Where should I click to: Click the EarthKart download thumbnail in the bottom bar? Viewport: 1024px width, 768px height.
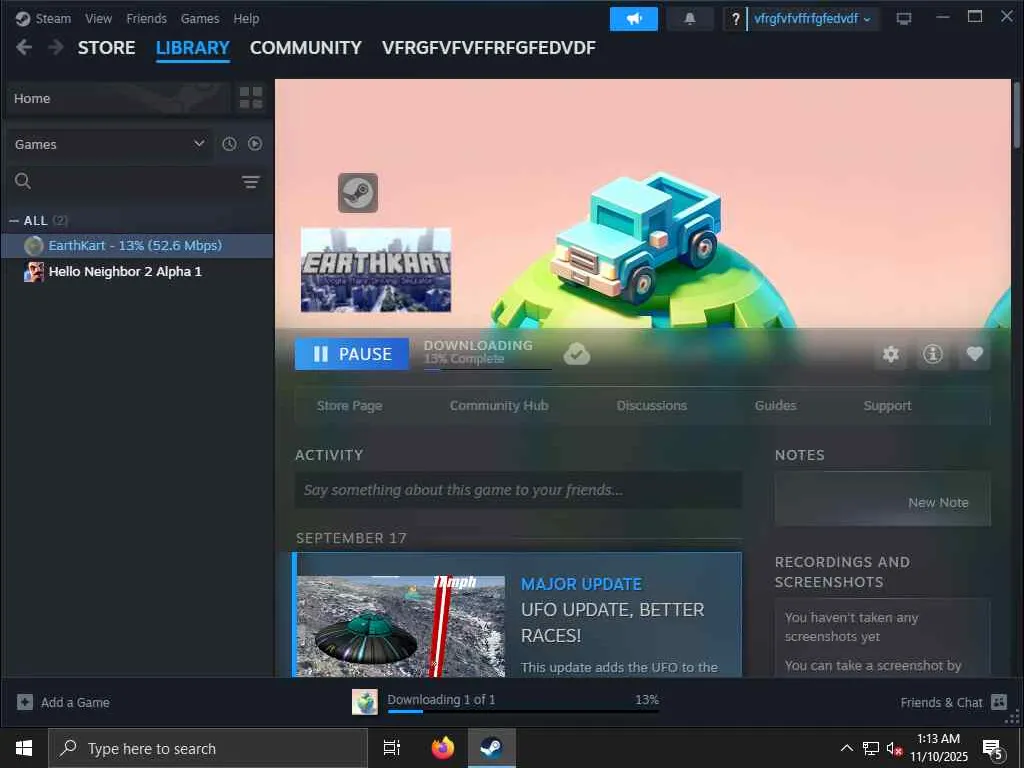click(364, 702)
